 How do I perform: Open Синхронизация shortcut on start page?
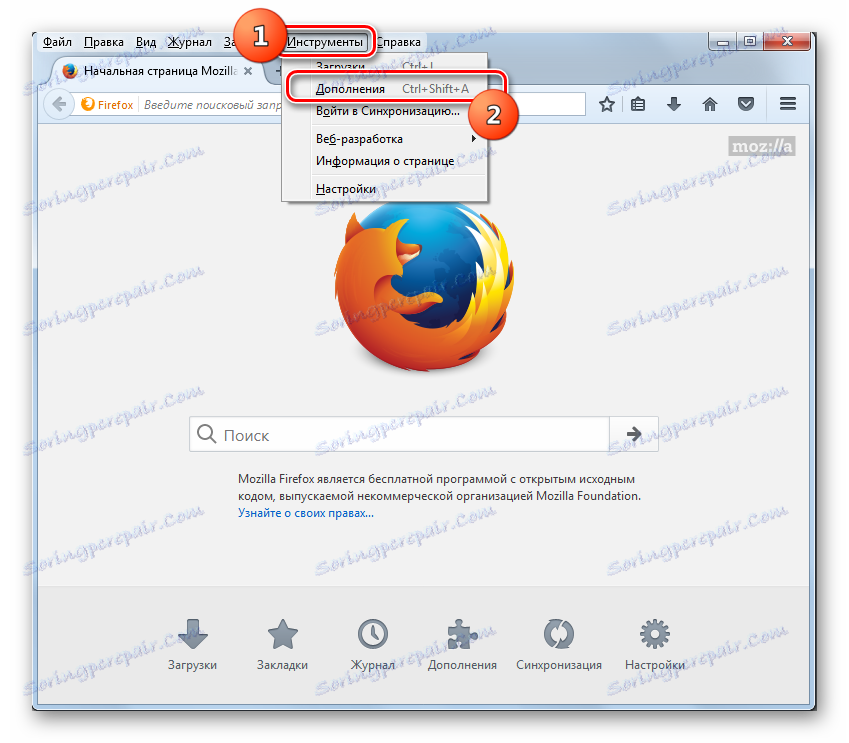[559, 645]
